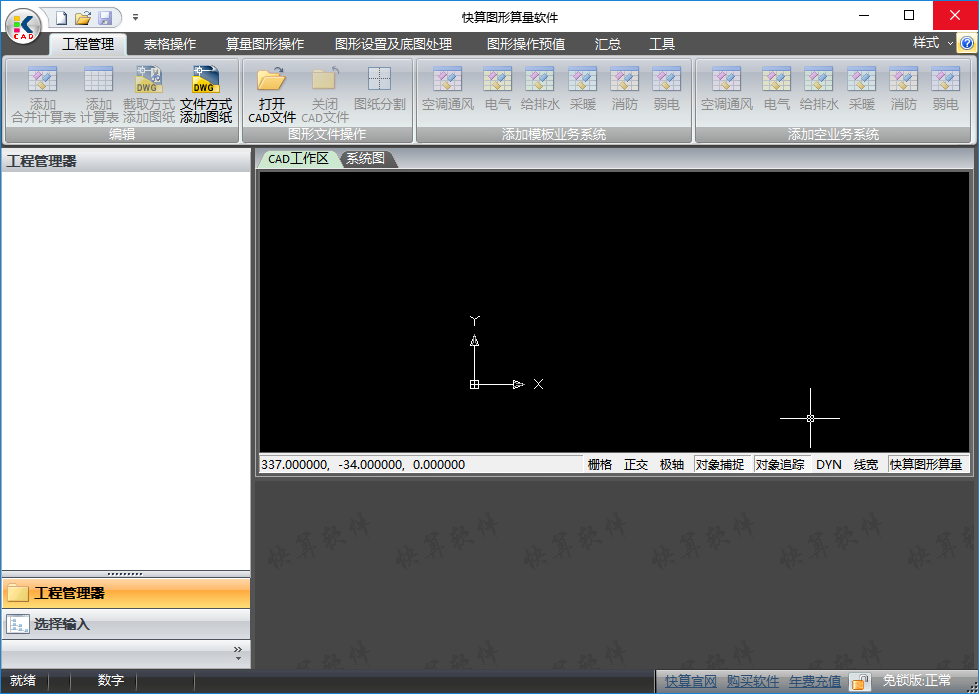Expand the quick access toolbar customize arrow
The image size is (979, 694).
[x=136, y=18]
